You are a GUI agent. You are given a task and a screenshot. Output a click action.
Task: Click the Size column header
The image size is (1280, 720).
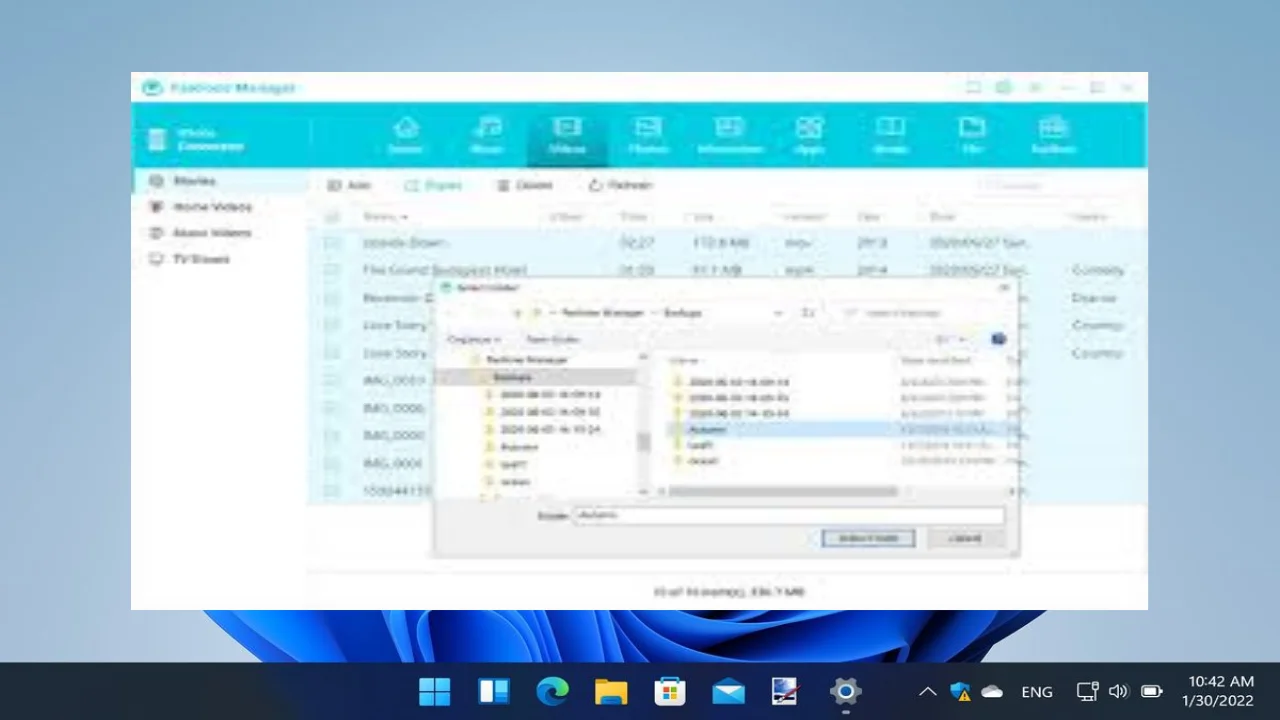coord(702,217)
